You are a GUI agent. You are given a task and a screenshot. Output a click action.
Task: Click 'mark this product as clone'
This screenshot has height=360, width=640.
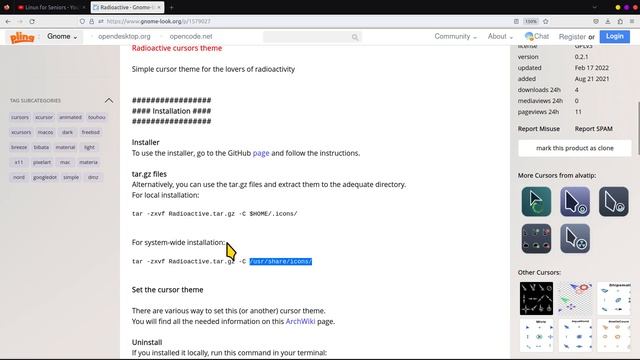574,148
